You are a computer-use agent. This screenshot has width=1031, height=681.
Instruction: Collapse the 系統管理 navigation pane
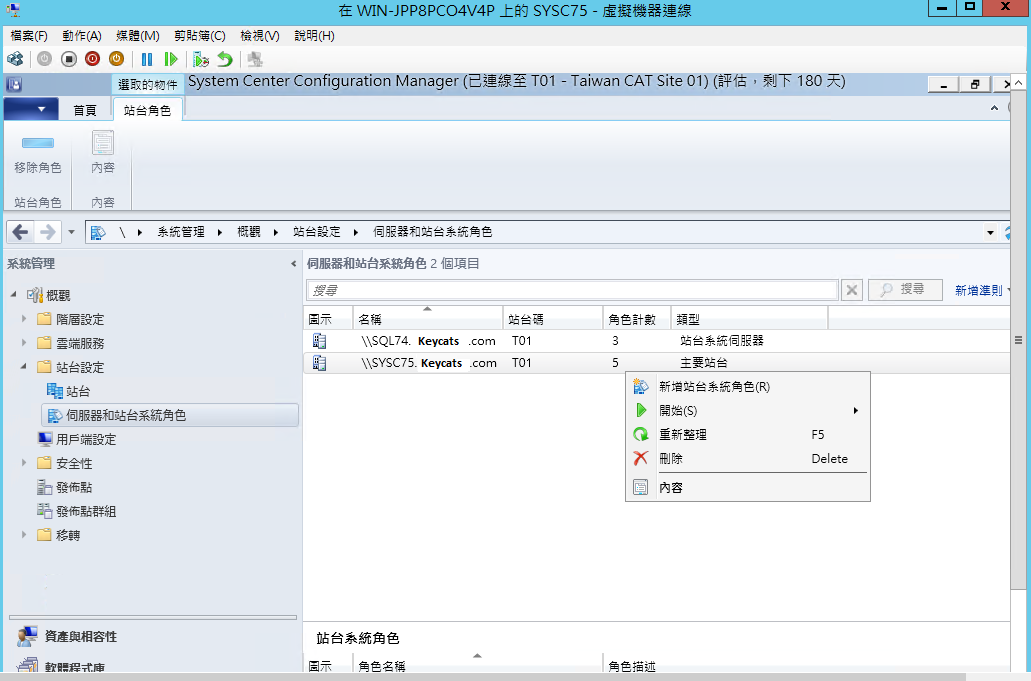coord(293,264)
